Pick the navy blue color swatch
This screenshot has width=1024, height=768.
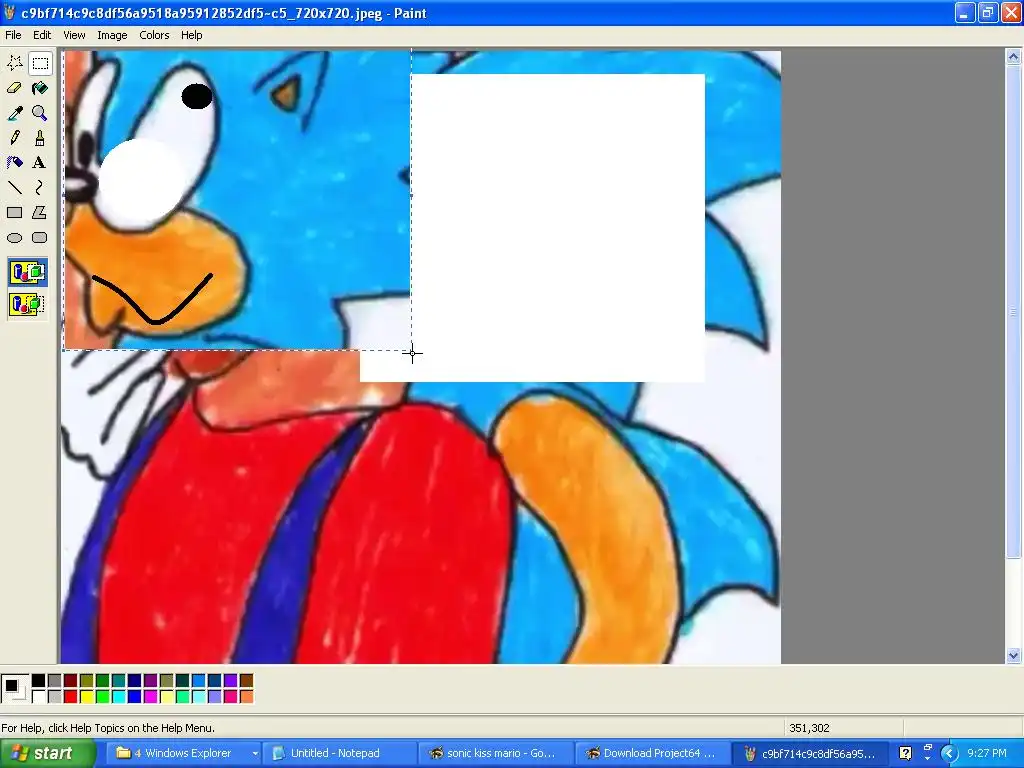[x=135, y=681]
